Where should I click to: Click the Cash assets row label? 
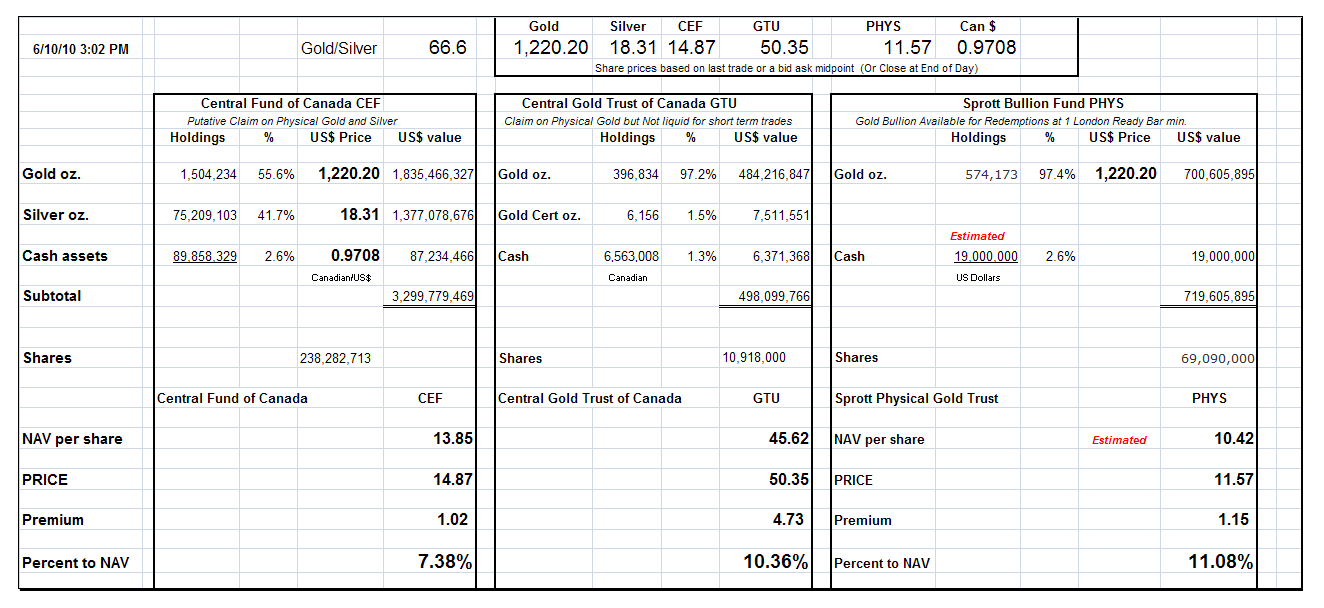pos(65,256)
